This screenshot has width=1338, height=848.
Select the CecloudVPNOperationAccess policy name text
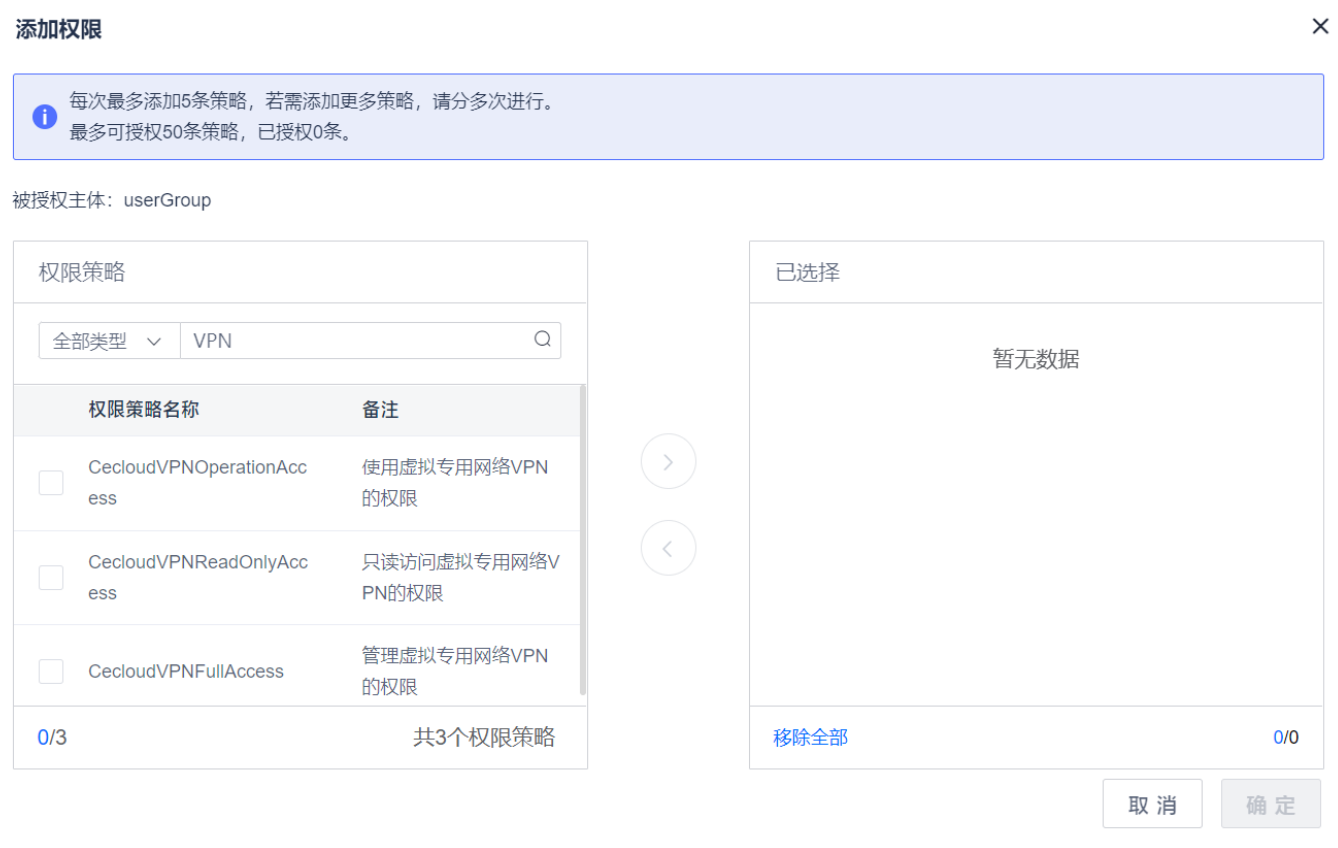point(198,483)
